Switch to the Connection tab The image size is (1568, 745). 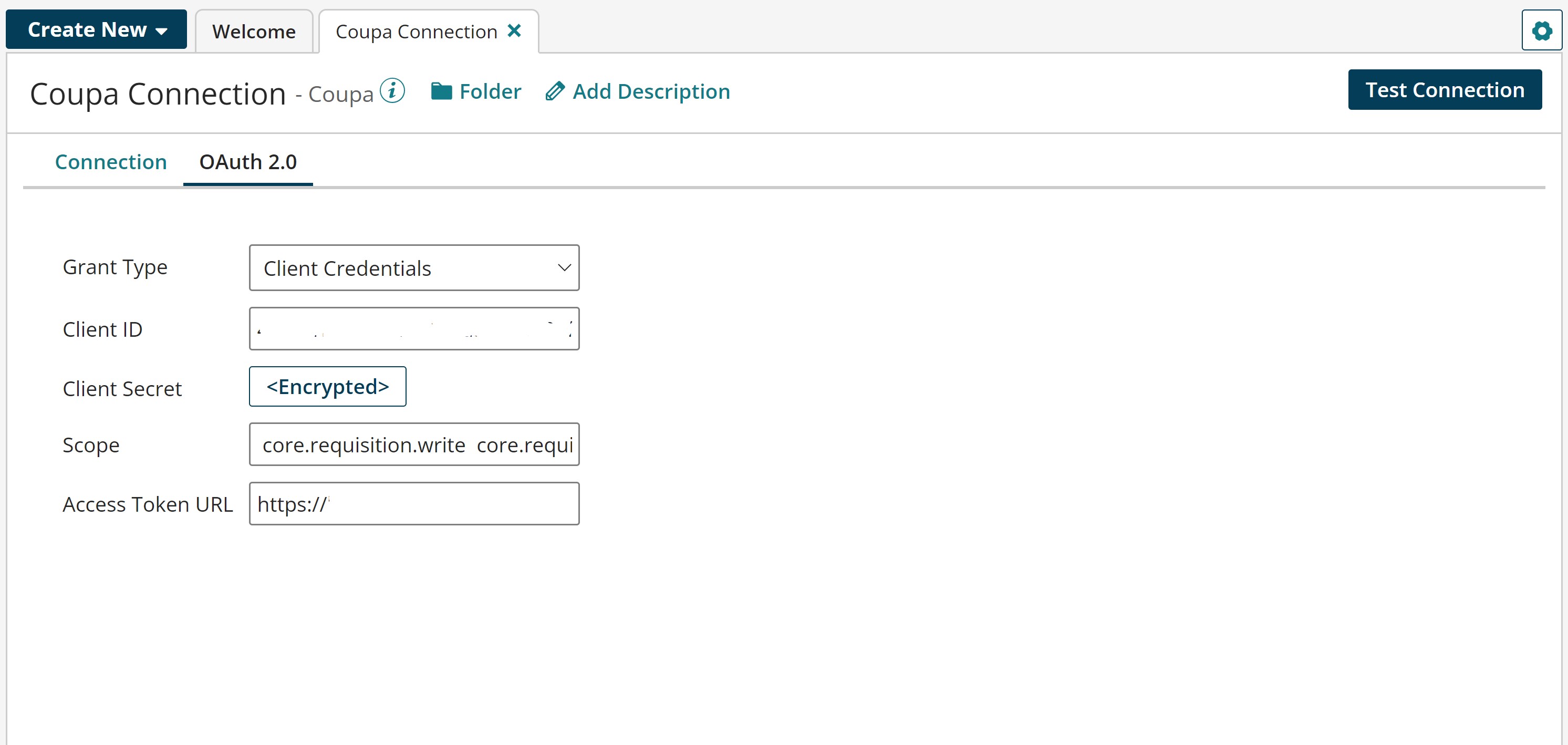[110, 161]
